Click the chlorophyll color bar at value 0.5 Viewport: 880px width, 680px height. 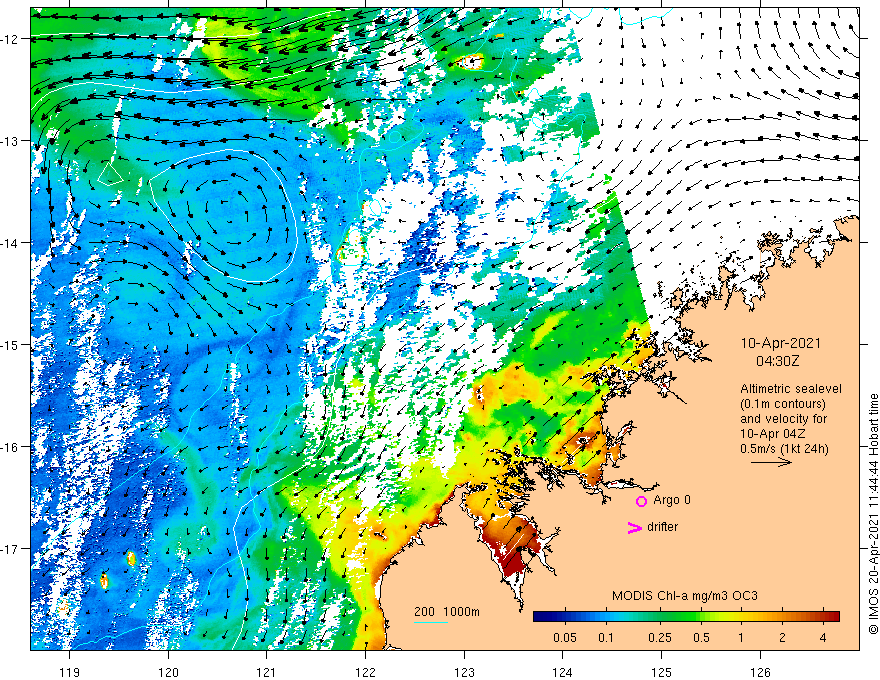[x=702, y=617]
